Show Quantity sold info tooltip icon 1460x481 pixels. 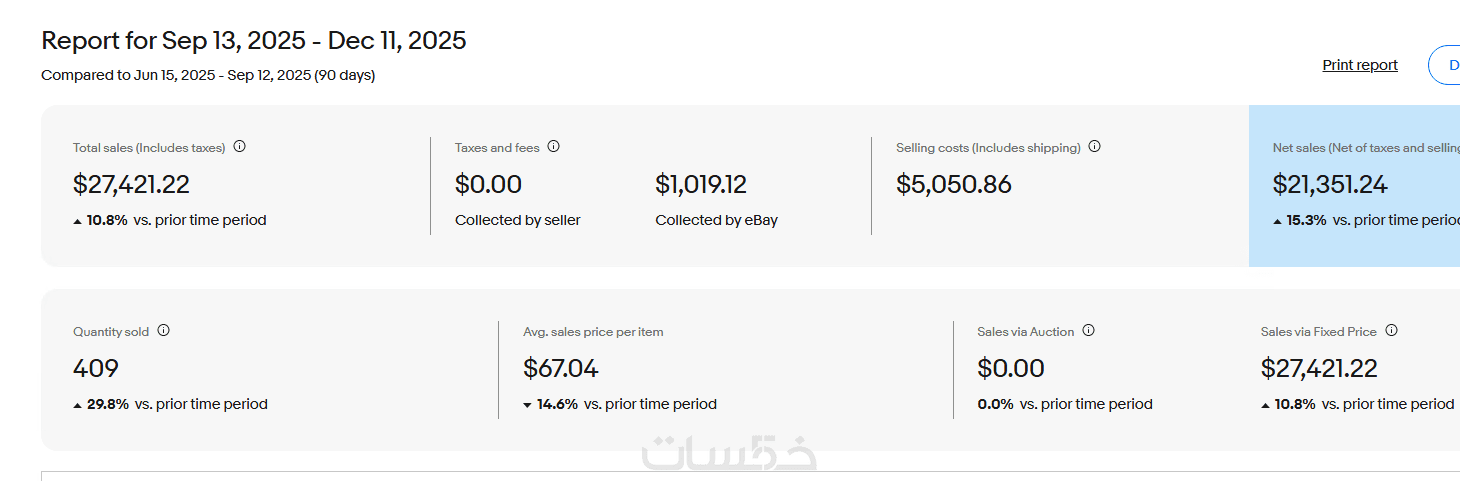(x=164, y=331)
